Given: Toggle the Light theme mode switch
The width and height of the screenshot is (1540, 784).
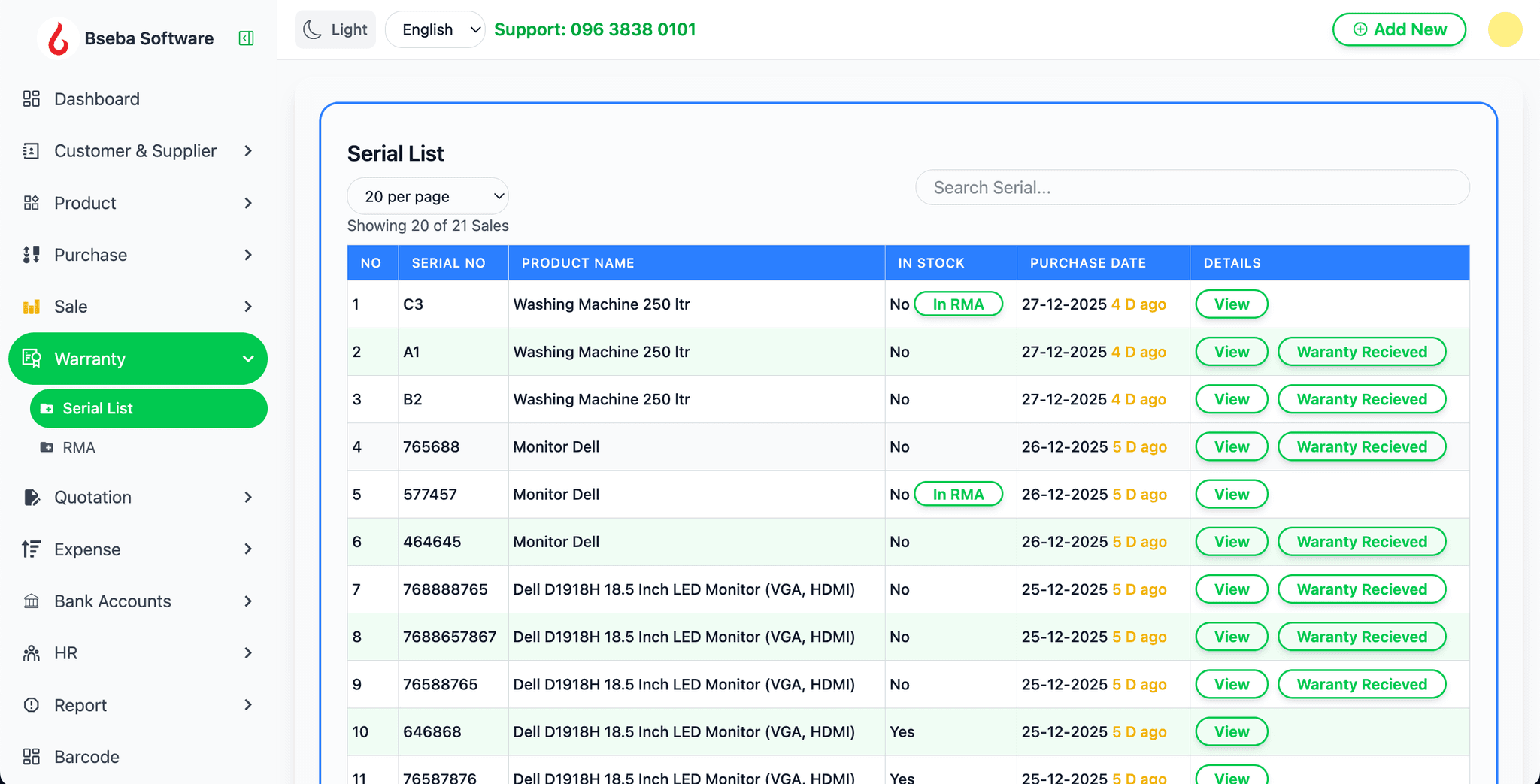Looking at the screenshot, I should (x=335, y=30).
